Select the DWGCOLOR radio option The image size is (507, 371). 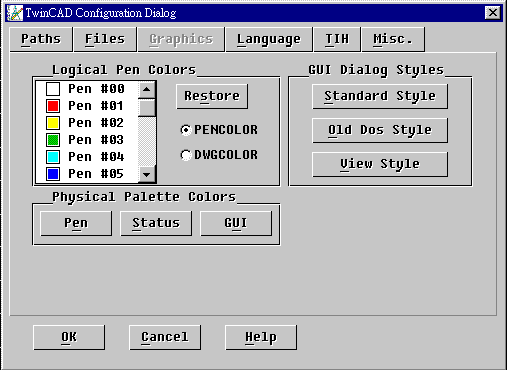point(219,155)
